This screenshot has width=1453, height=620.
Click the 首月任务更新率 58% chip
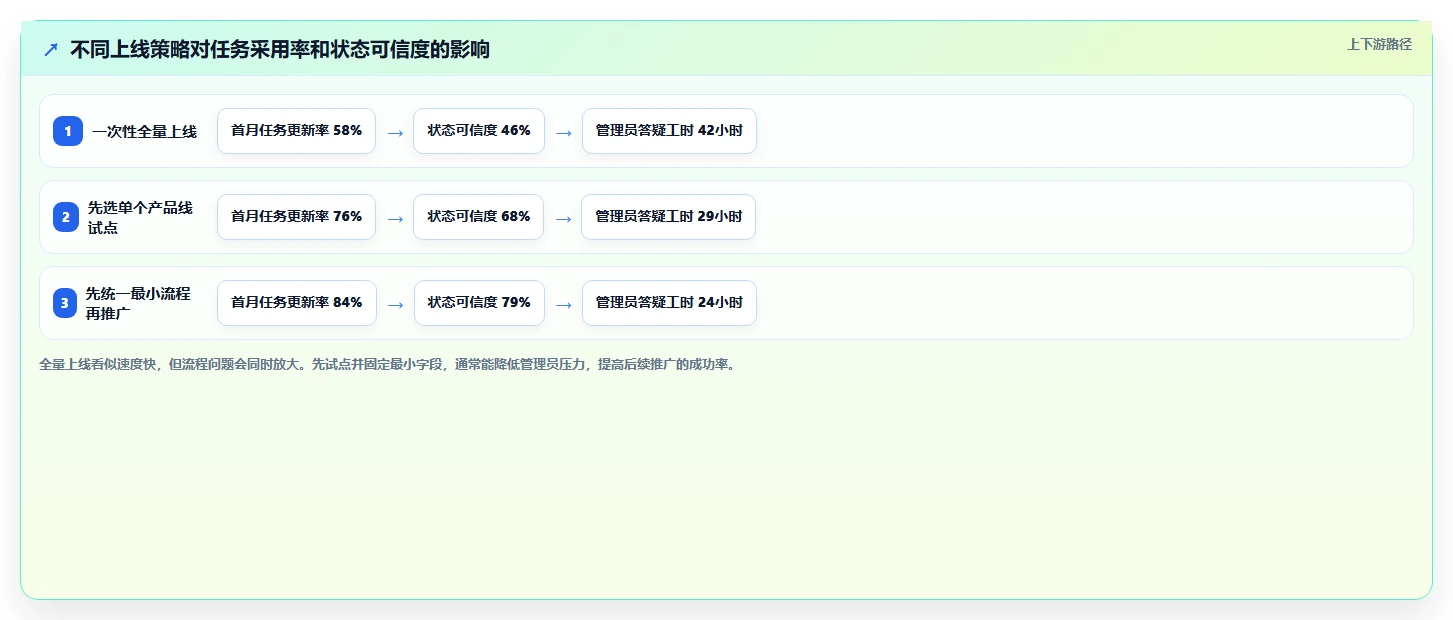[x=296, y=131]
